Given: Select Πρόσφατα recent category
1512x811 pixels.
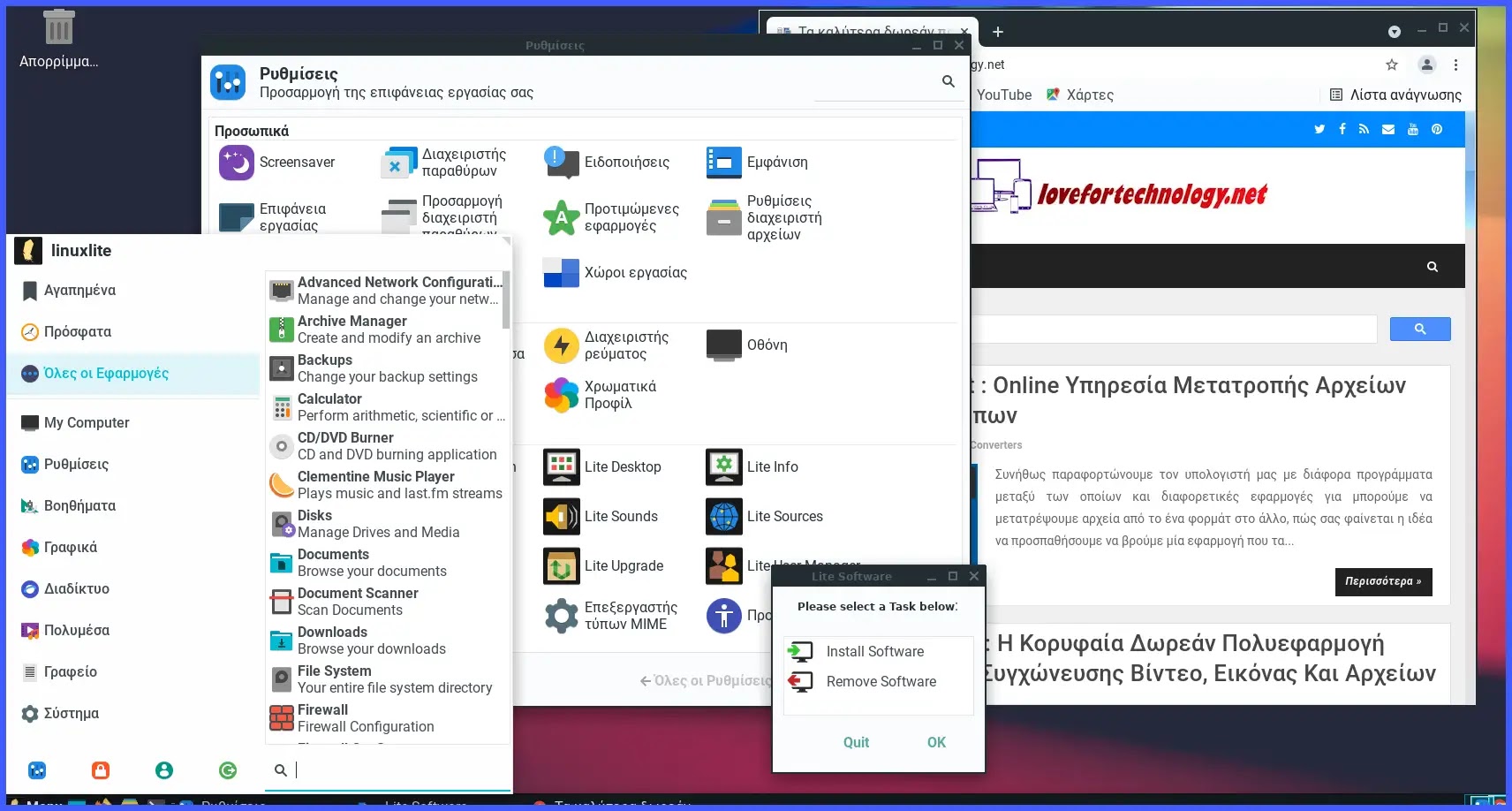Looking at the screenshot, I should point(132,332).
